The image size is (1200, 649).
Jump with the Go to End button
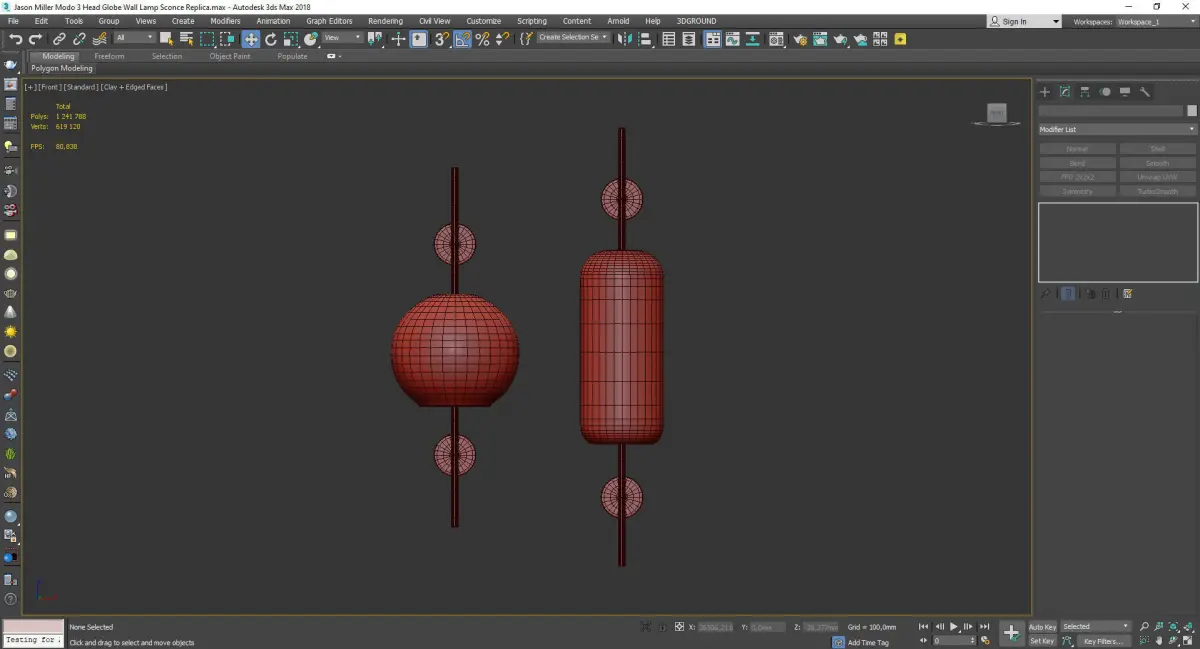pyautogui.click(x=985, y=627)
